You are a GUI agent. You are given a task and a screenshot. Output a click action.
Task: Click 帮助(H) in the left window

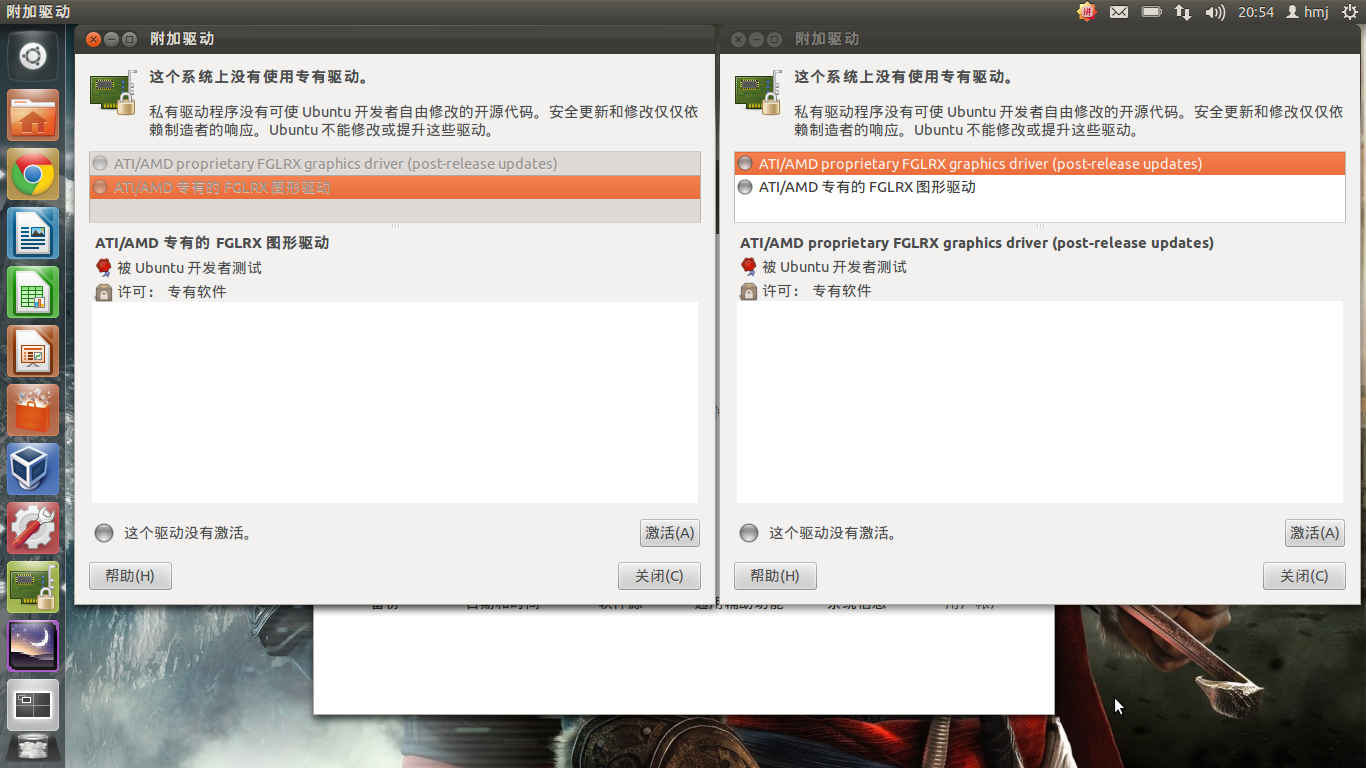pyautogui.click(x=130, y=576)
